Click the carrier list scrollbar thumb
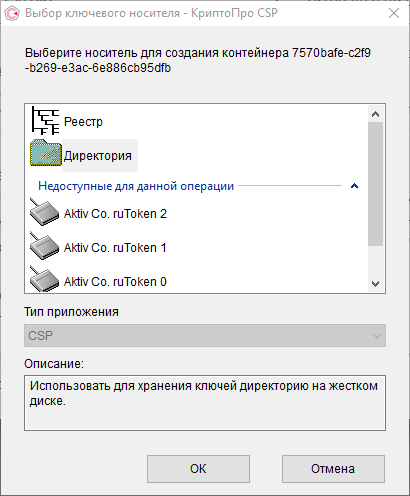This screenshot has height=496, width=410. point(375,184)
